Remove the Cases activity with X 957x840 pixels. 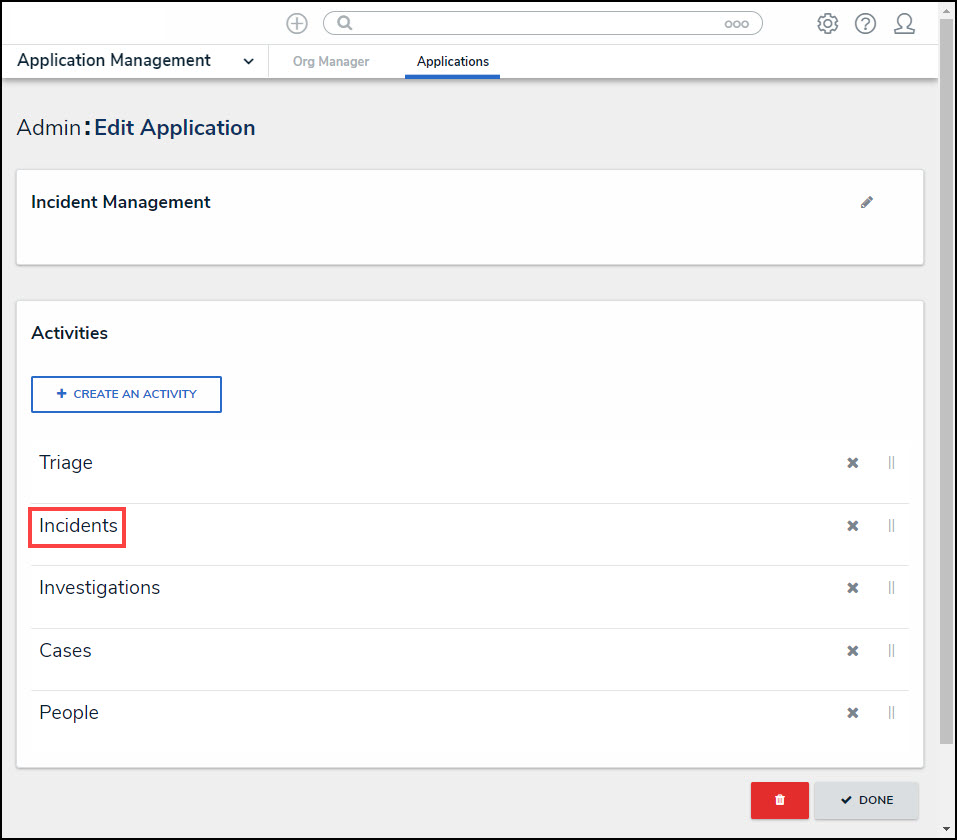point(853,651)
